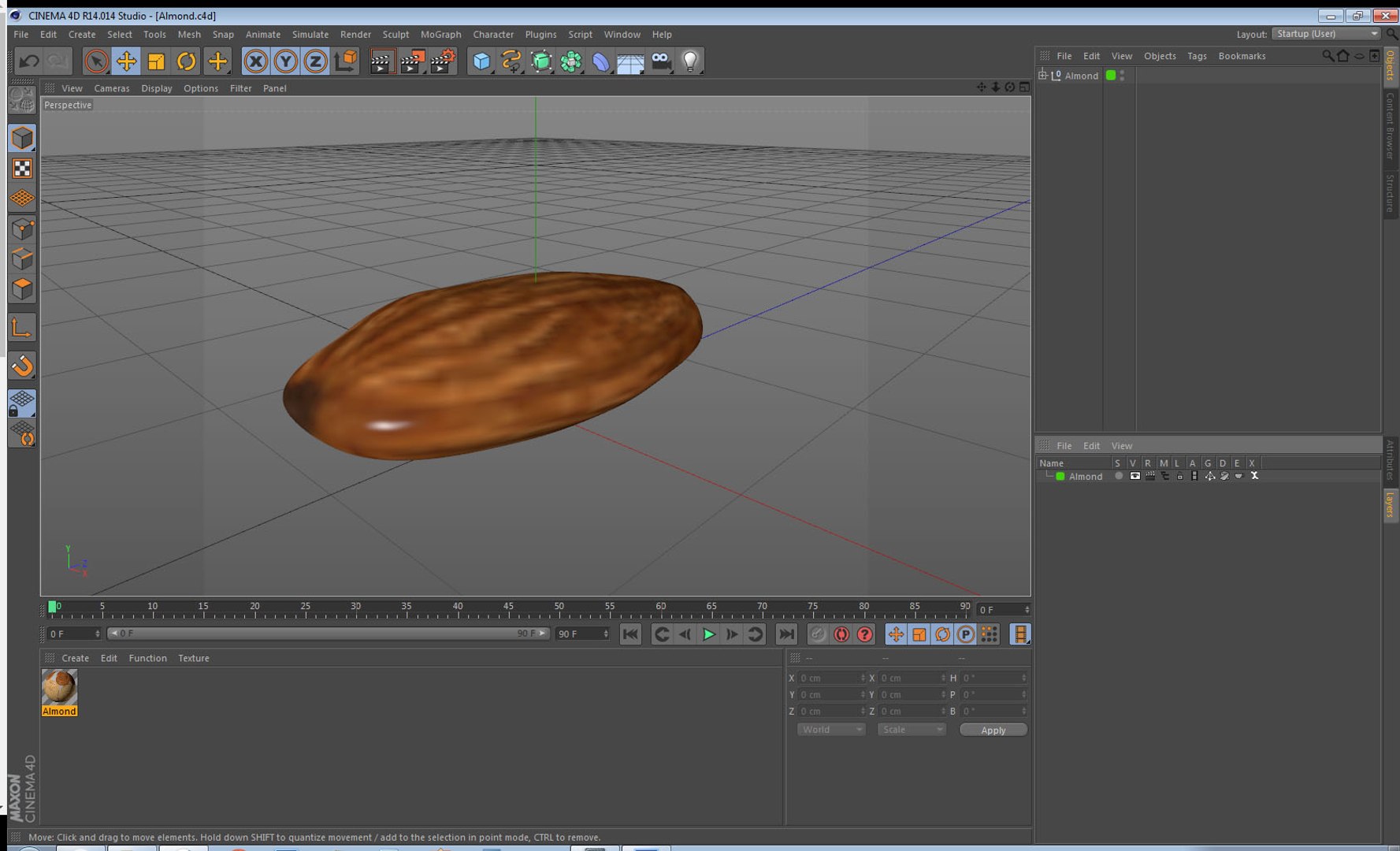
Task: Click the spline pen tool icon
Action: [x=511, y=61]
